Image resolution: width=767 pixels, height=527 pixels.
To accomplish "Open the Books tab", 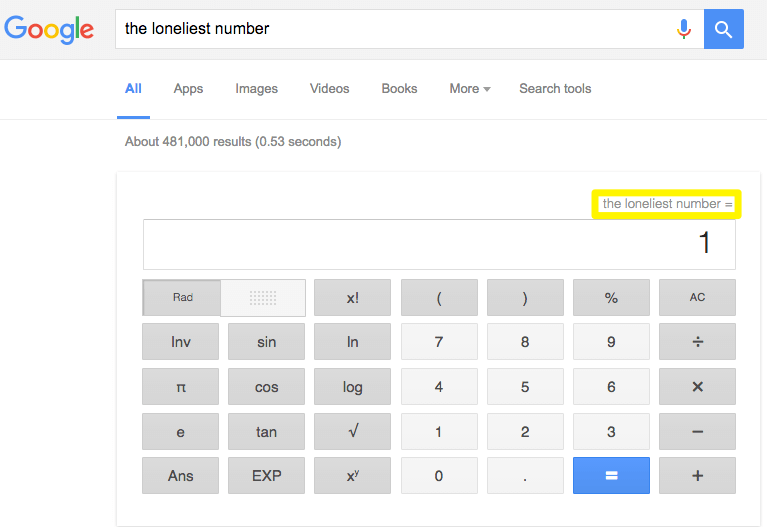I will click(399, 89).
